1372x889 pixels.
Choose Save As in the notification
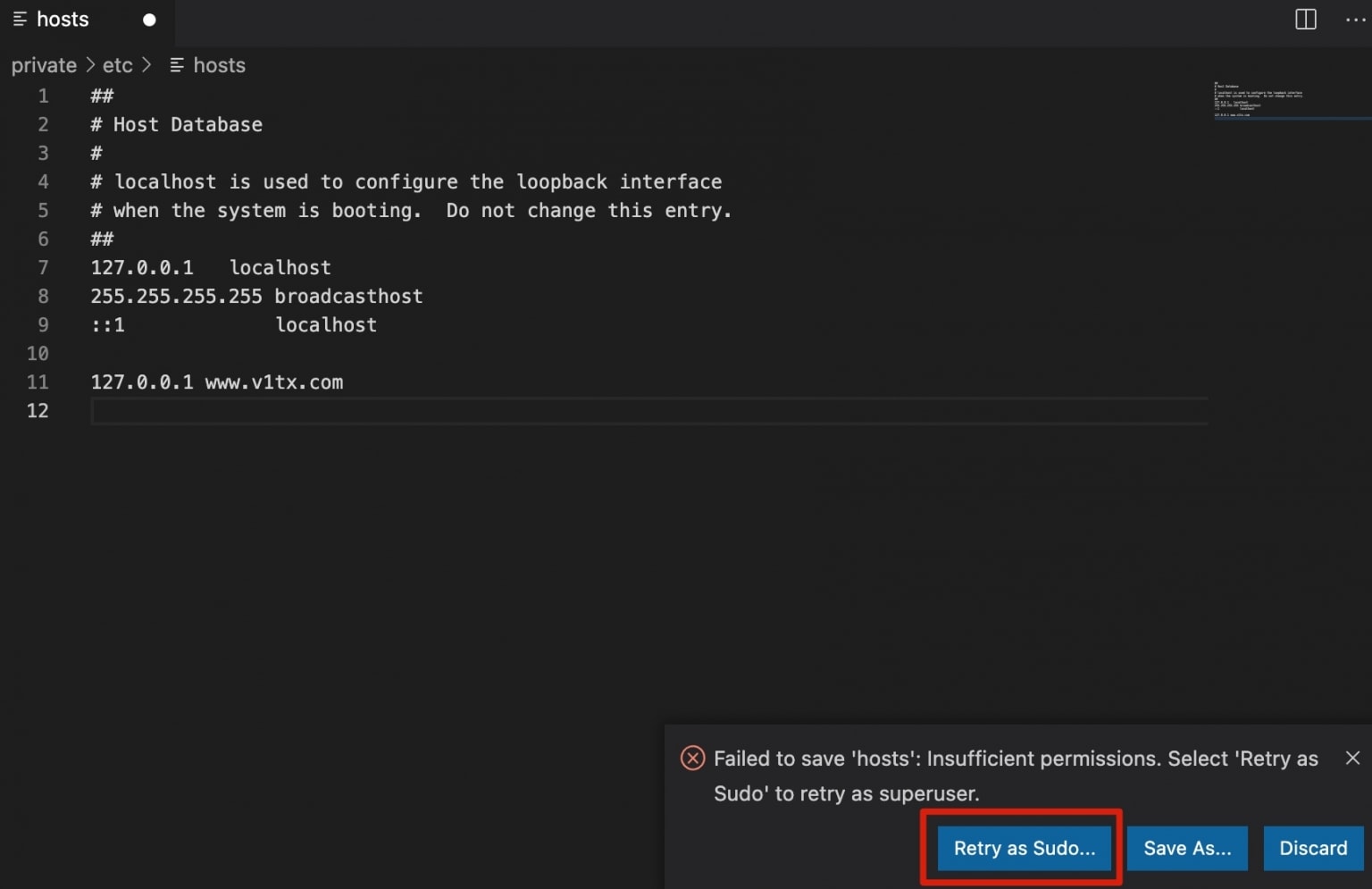tap(1186, 848)
